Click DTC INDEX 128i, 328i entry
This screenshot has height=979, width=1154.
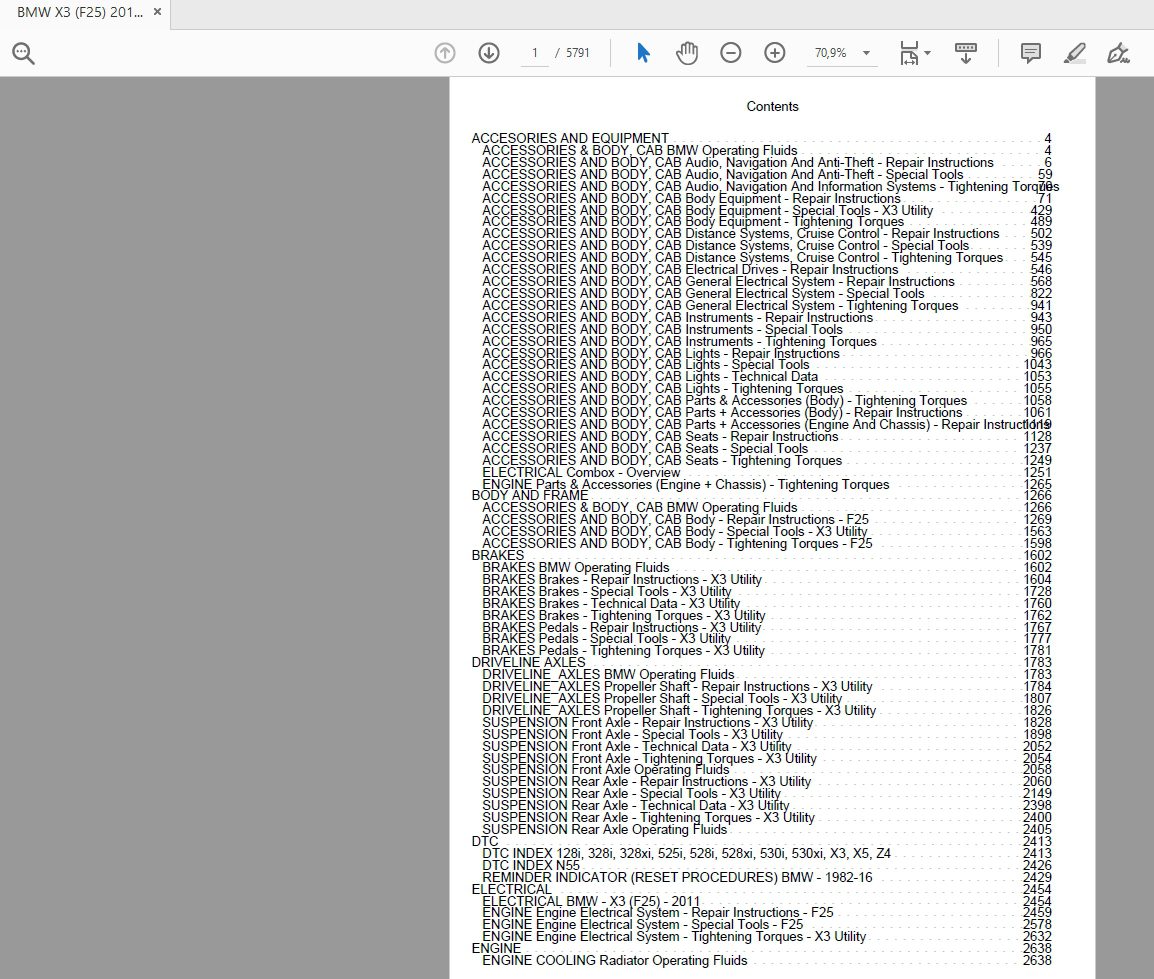pos(686,854)
